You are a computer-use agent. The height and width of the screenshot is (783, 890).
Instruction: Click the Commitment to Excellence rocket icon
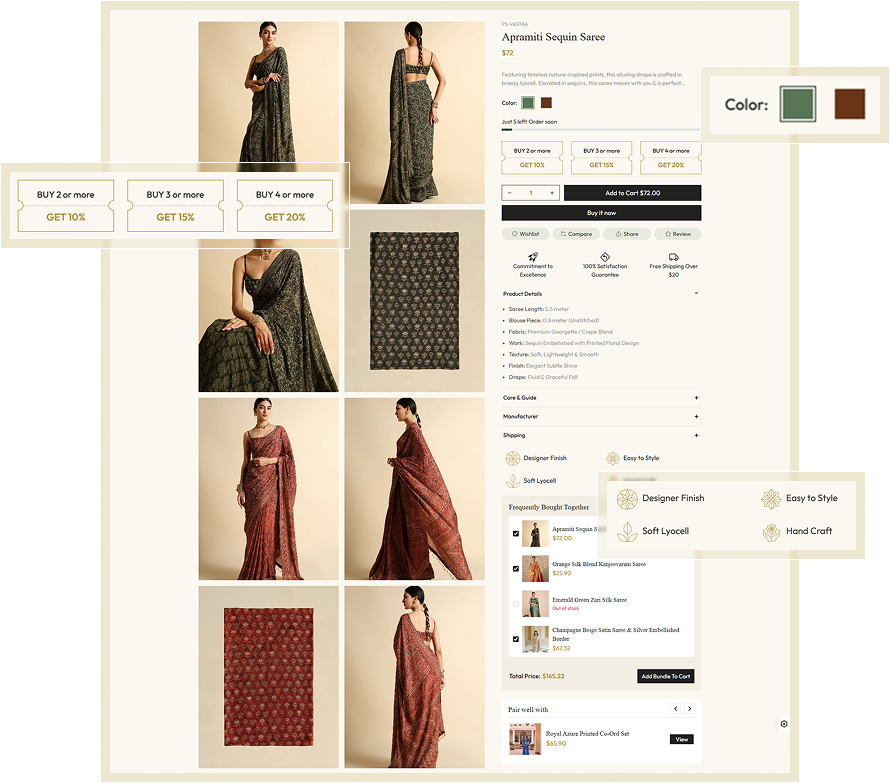click(533, 257)
